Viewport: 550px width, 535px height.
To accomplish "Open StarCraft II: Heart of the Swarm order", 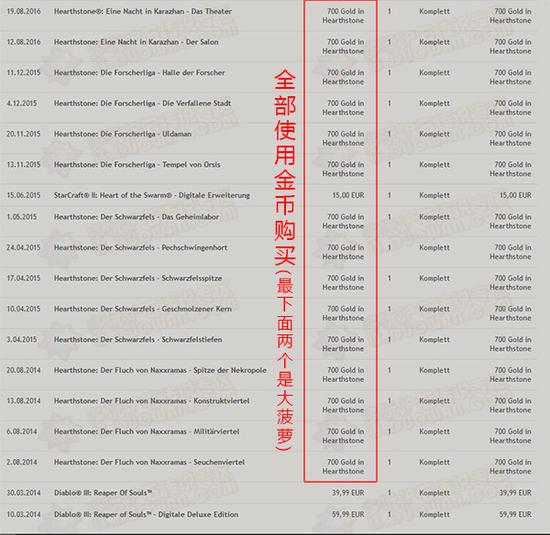I will tap(152, 195).
